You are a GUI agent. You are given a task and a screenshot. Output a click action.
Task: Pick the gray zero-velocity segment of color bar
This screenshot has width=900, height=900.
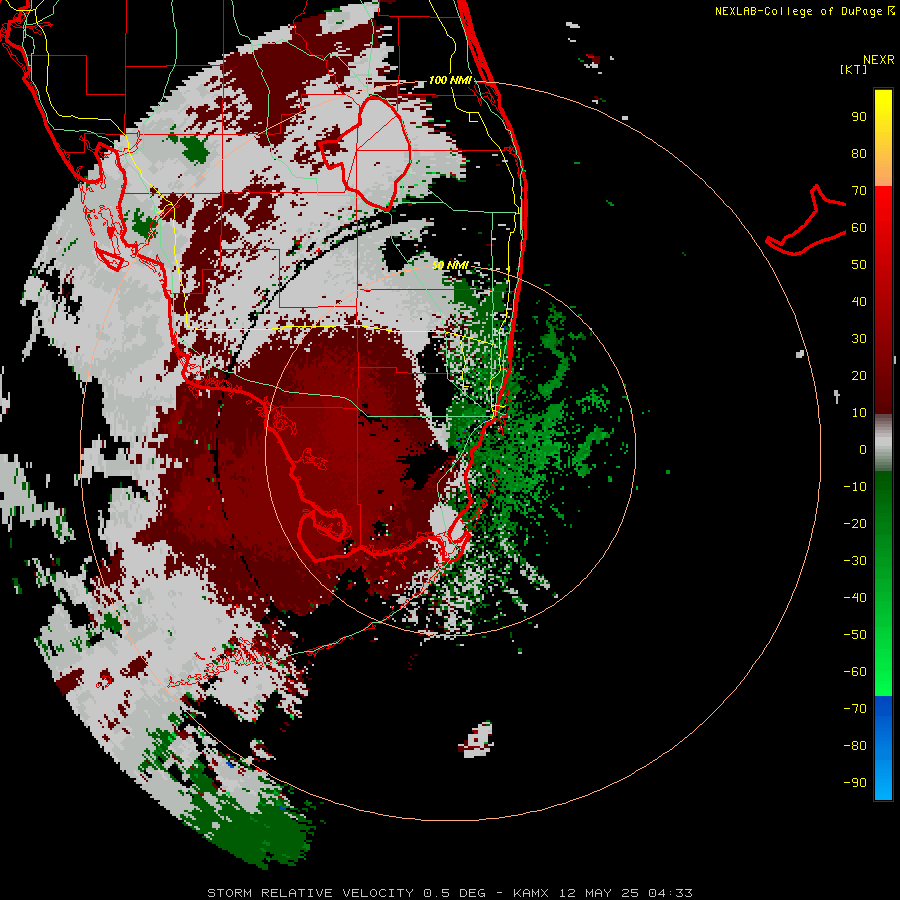883,443
